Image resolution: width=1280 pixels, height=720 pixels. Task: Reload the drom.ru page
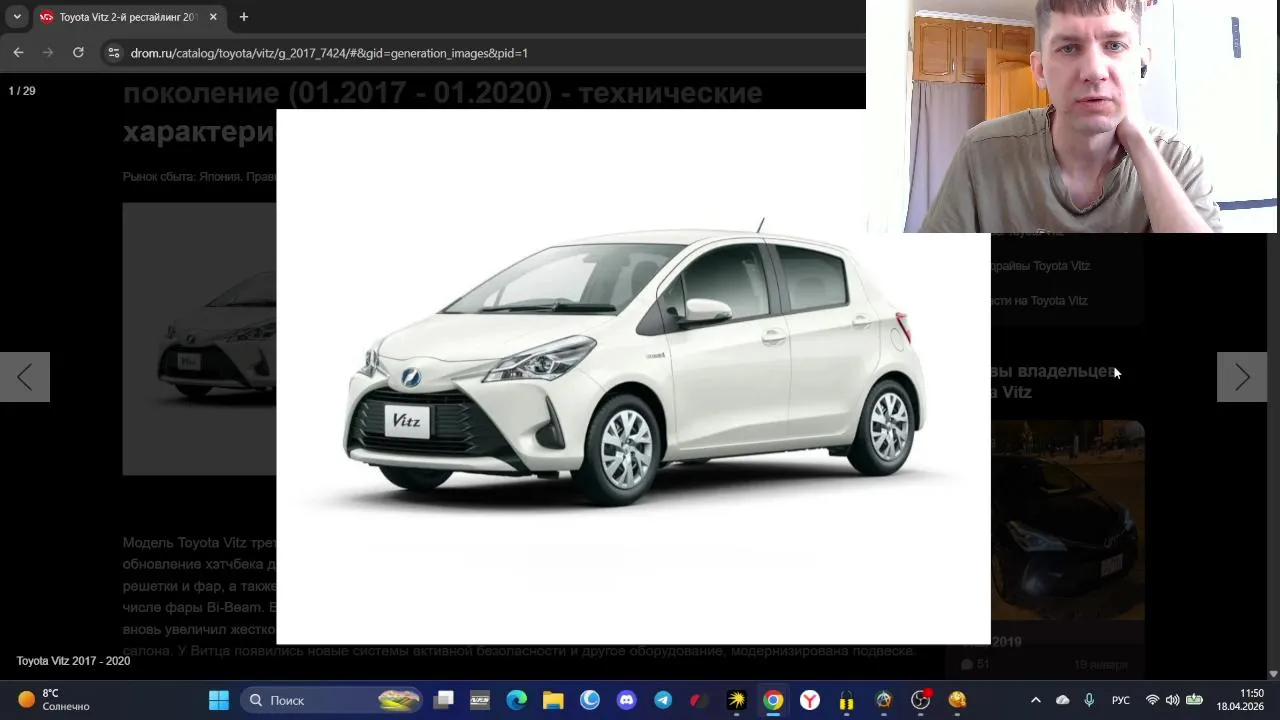click(x=78, y=52)
